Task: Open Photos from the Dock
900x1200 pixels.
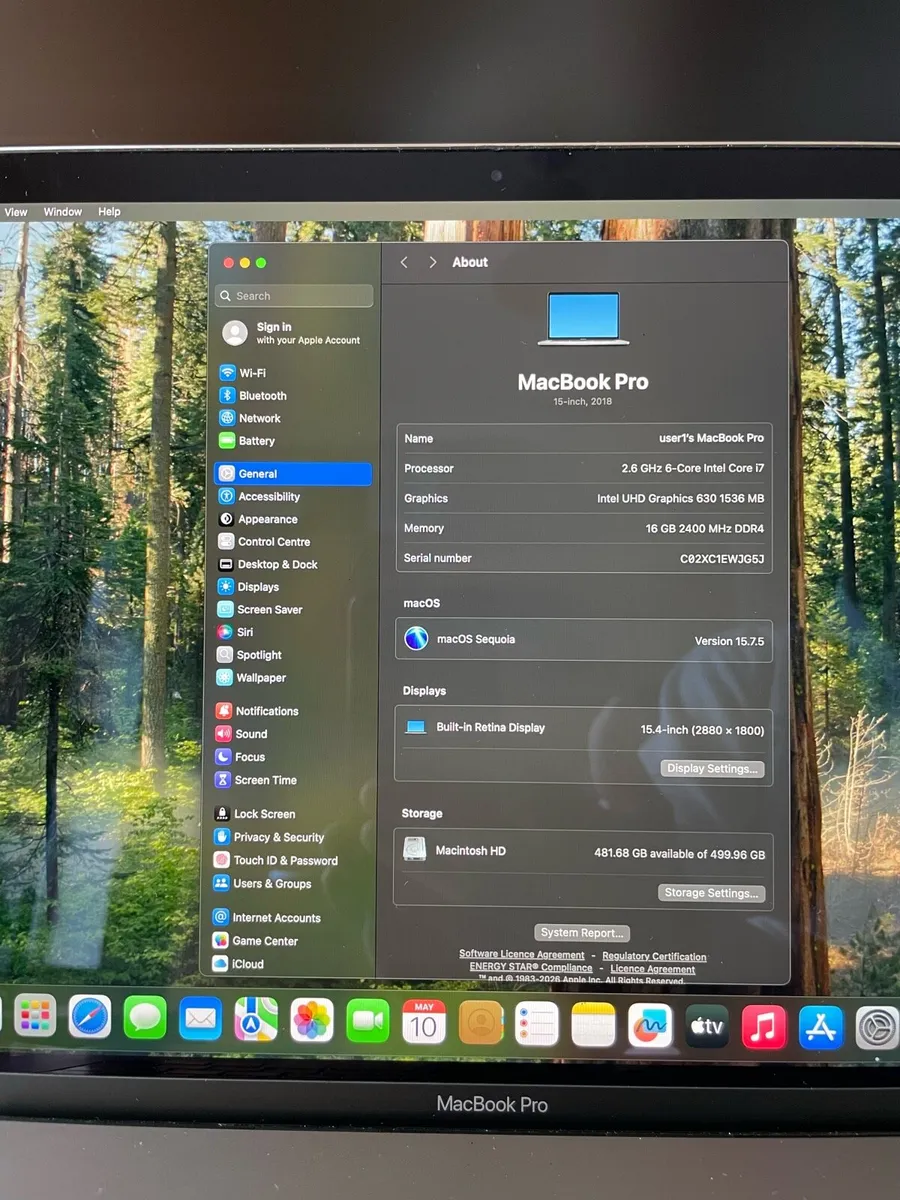Action: pyautogui.click(x=312, y=1021)
